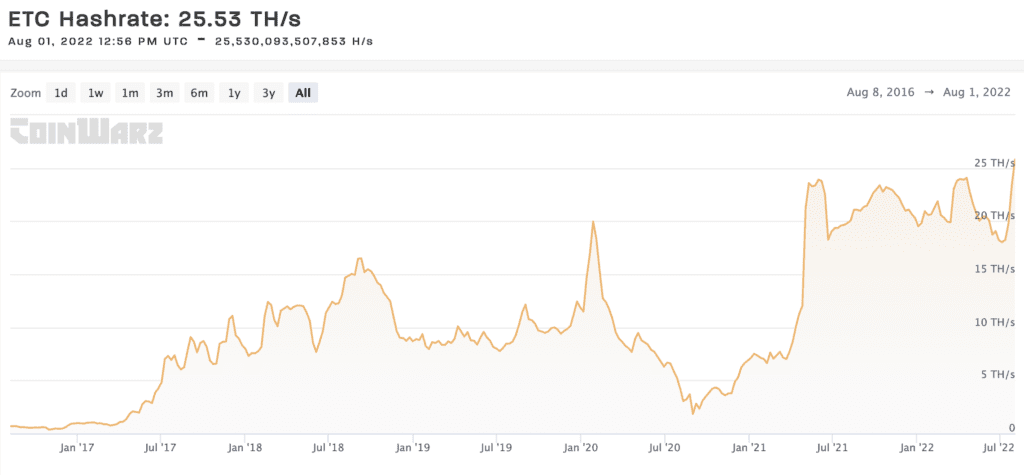The width and height of the screenshot is (1024, 475).
Task: Click the active All zoom button
Action: [303, 93]
